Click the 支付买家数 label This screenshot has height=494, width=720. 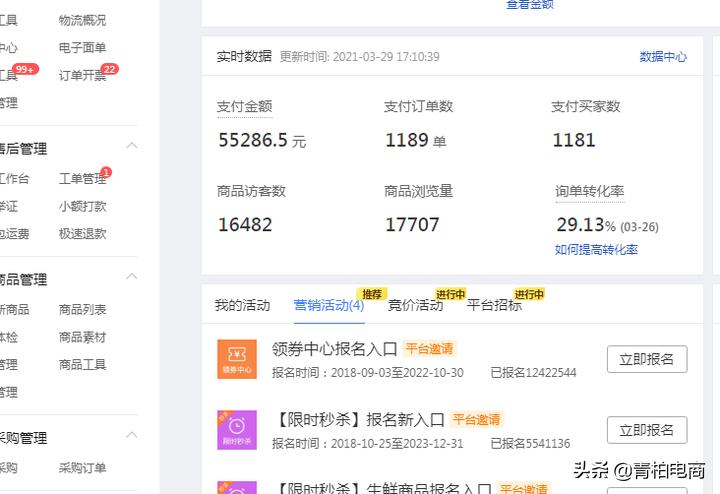point(586,107)
